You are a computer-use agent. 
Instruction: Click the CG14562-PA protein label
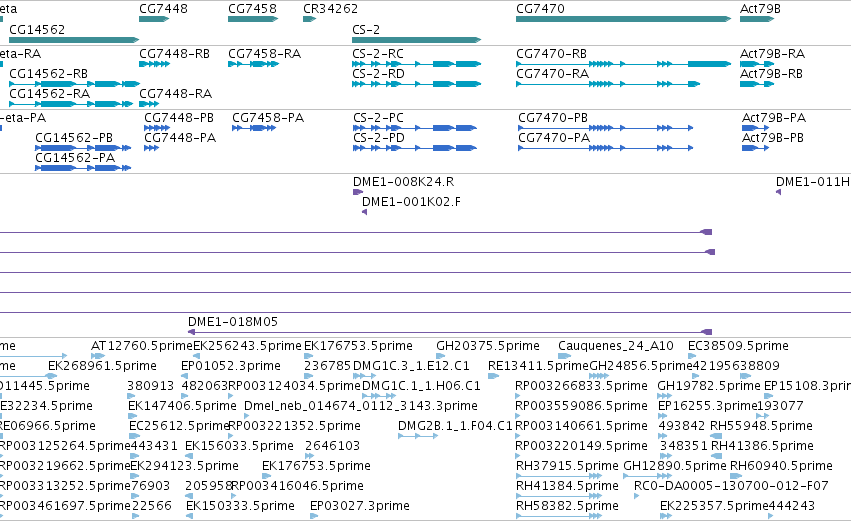click(75, 158)
